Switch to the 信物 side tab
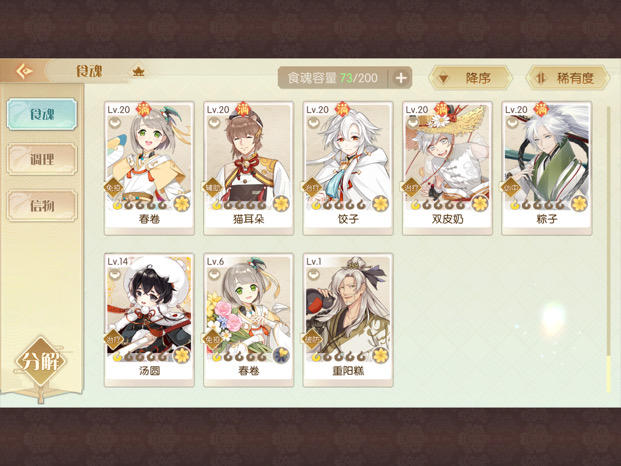This screenshot has height=466, width=621. tap(42, 206)
